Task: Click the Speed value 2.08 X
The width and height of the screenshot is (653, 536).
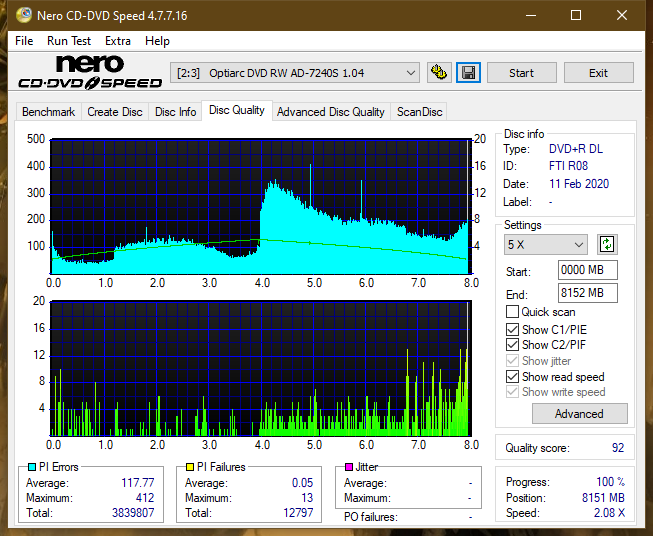Action: tap(609, 513)
